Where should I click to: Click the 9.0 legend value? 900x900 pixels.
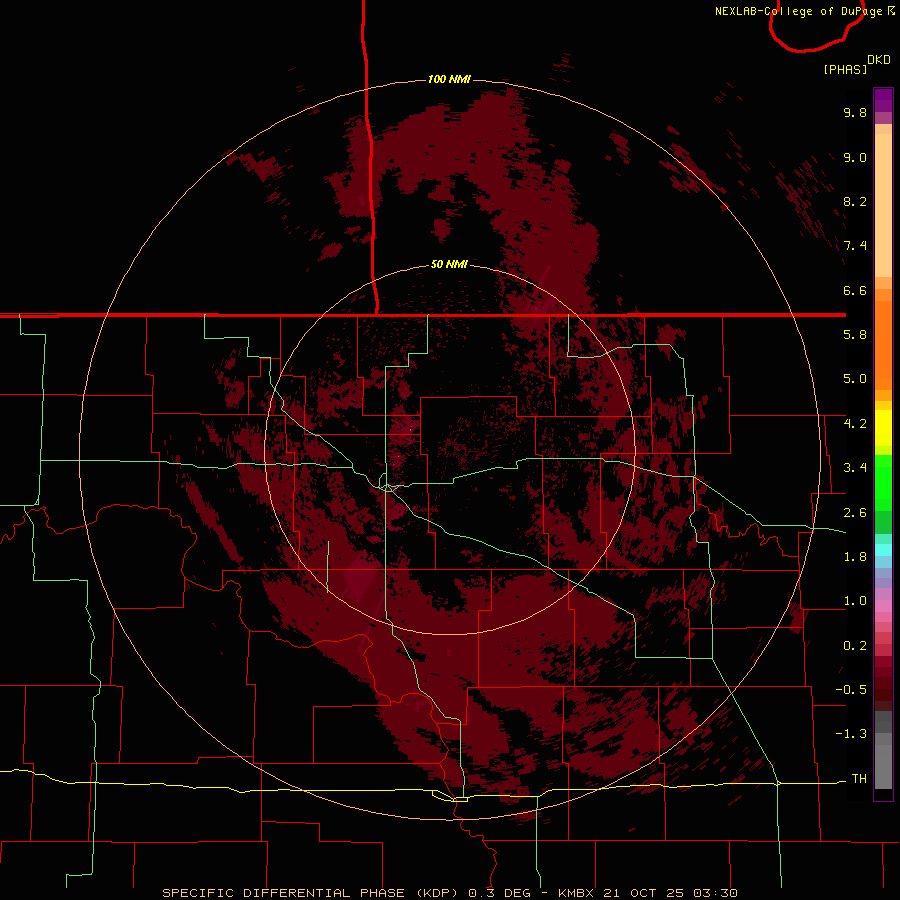[x=855, y=157]
